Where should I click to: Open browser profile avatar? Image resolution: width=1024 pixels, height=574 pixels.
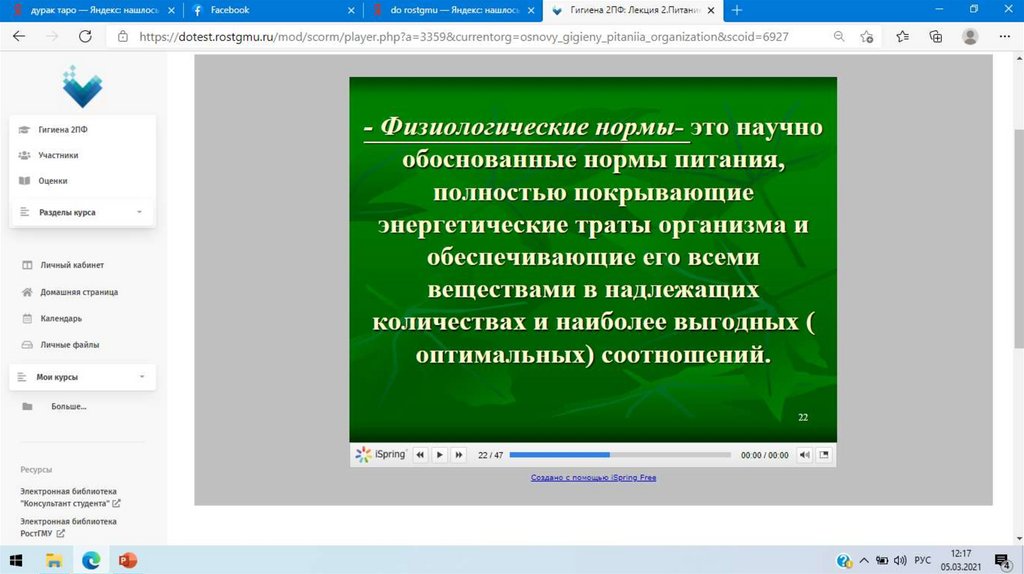point(970,37)
